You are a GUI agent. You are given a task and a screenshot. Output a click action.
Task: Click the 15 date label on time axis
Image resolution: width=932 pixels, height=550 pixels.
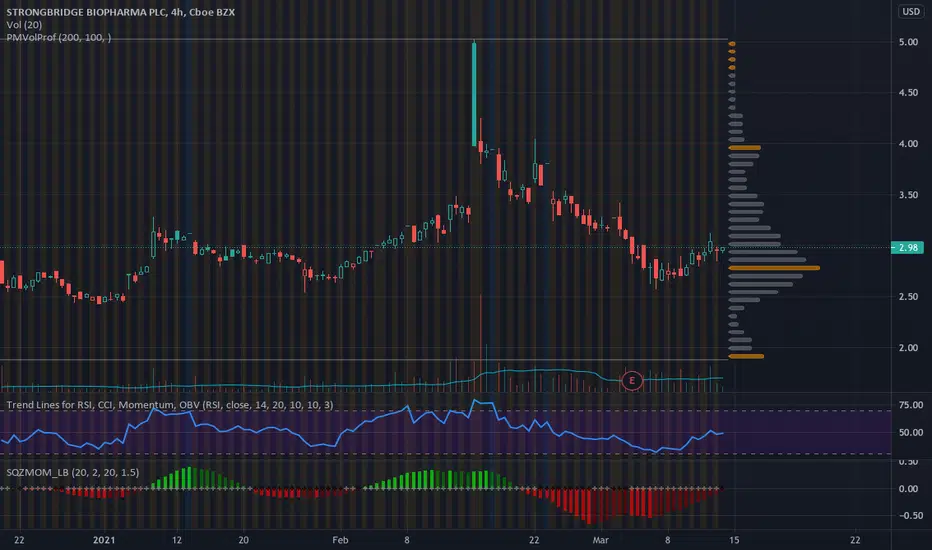[x=734, y=540]
